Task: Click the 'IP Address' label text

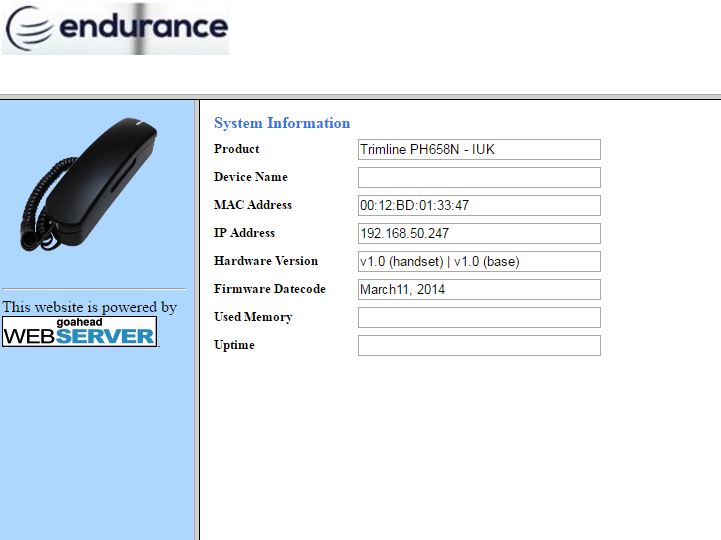Action: [244, 233]
